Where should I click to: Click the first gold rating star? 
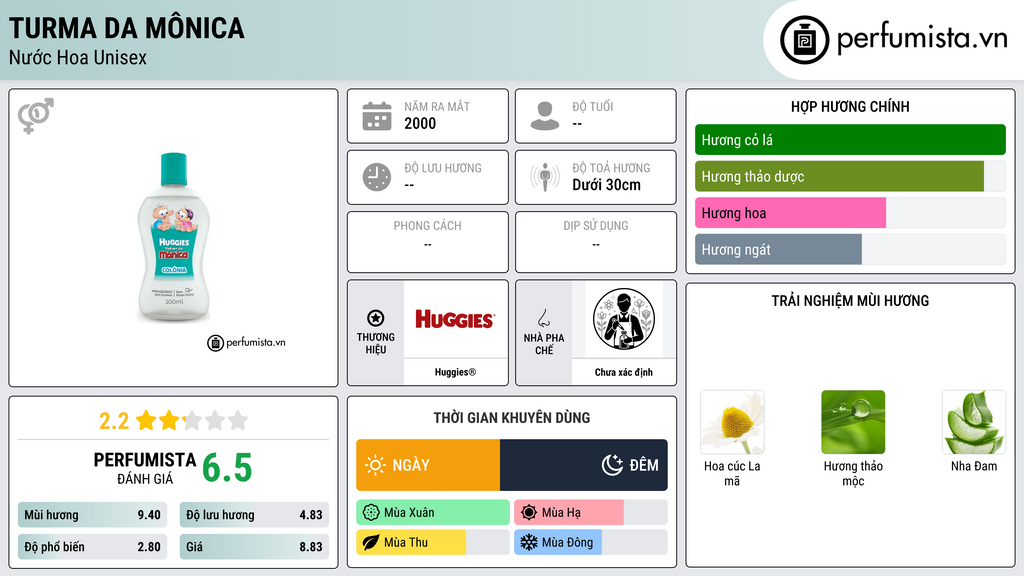146,420
